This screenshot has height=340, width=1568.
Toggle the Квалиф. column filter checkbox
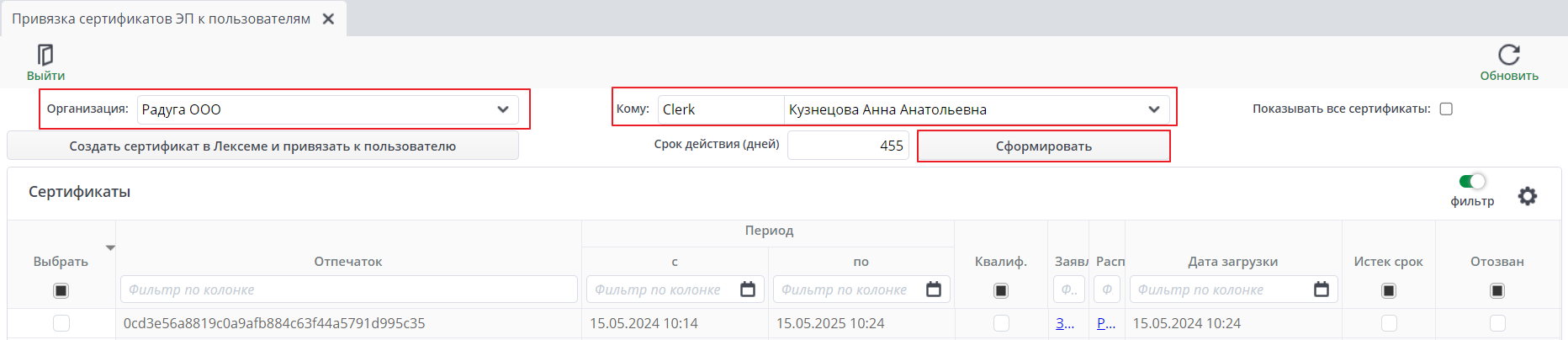1001,290
